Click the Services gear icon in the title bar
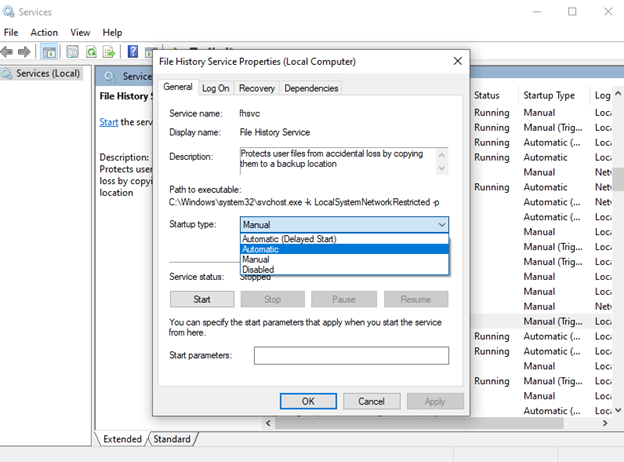Screen dimensions: 624x462 [8, 11]
